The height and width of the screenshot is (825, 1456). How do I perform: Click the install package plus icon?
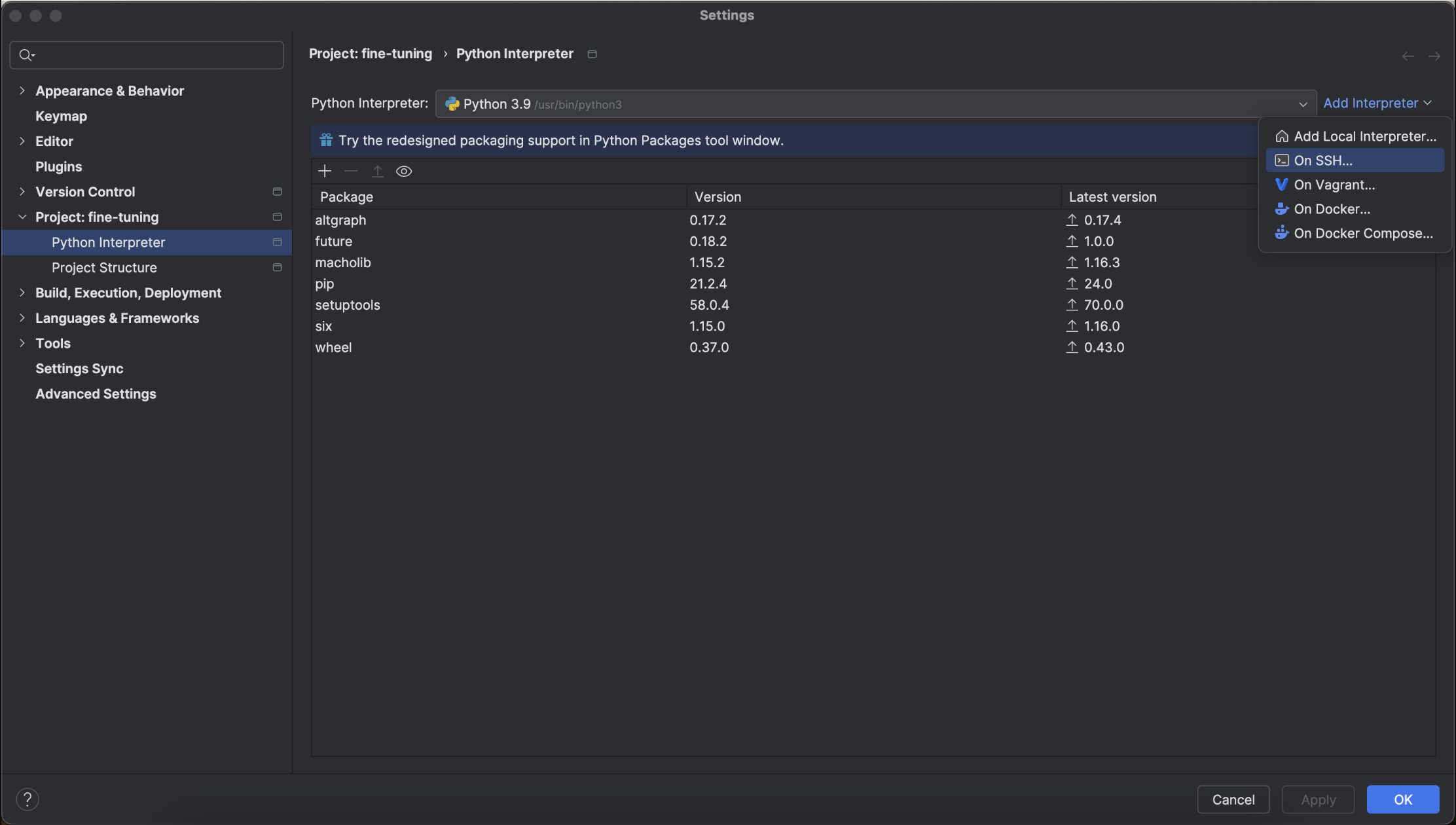point(325,172)
